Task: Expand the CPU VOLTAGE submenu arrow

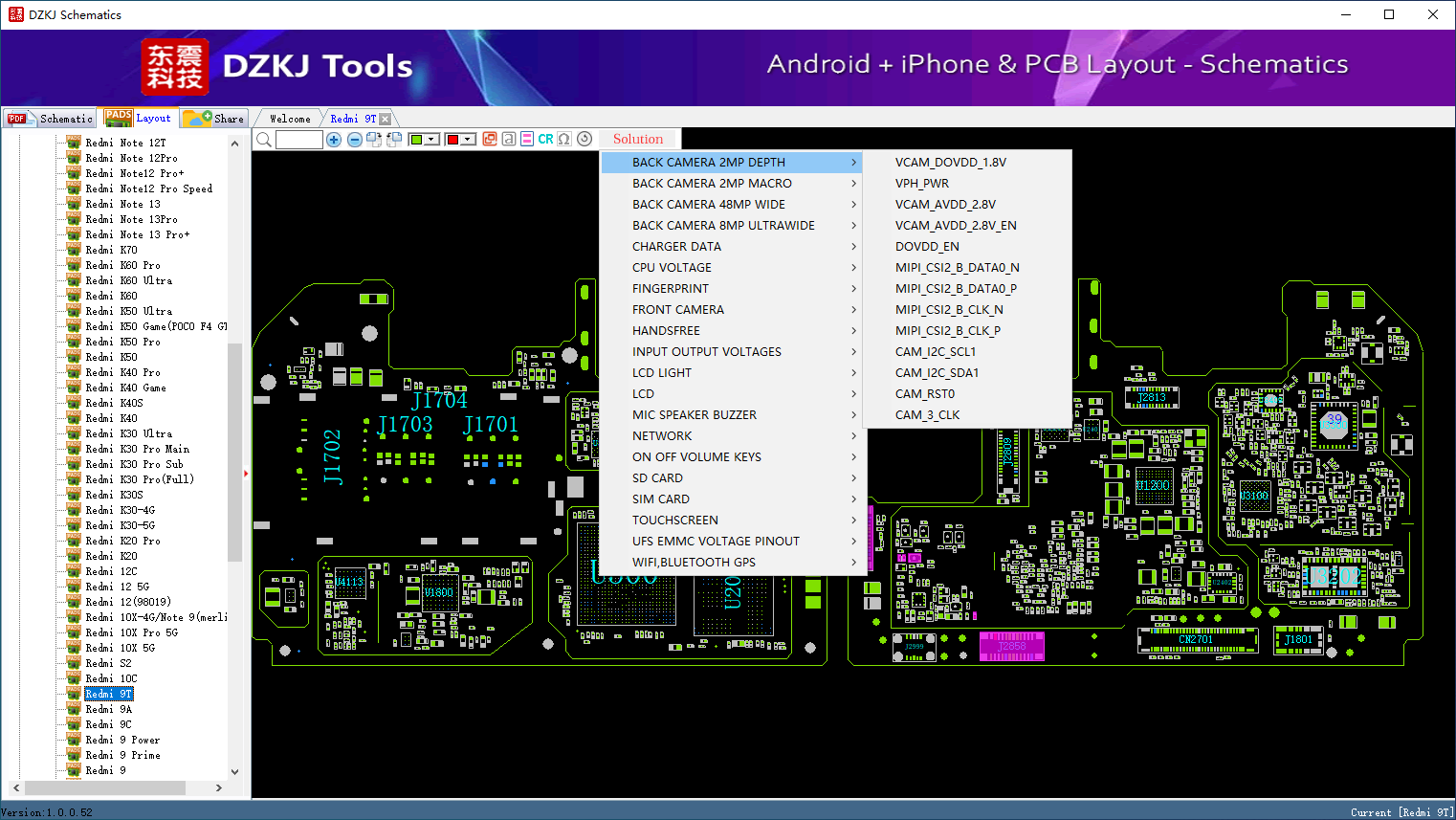Action: pyautogui.click(x=853, y=268)
